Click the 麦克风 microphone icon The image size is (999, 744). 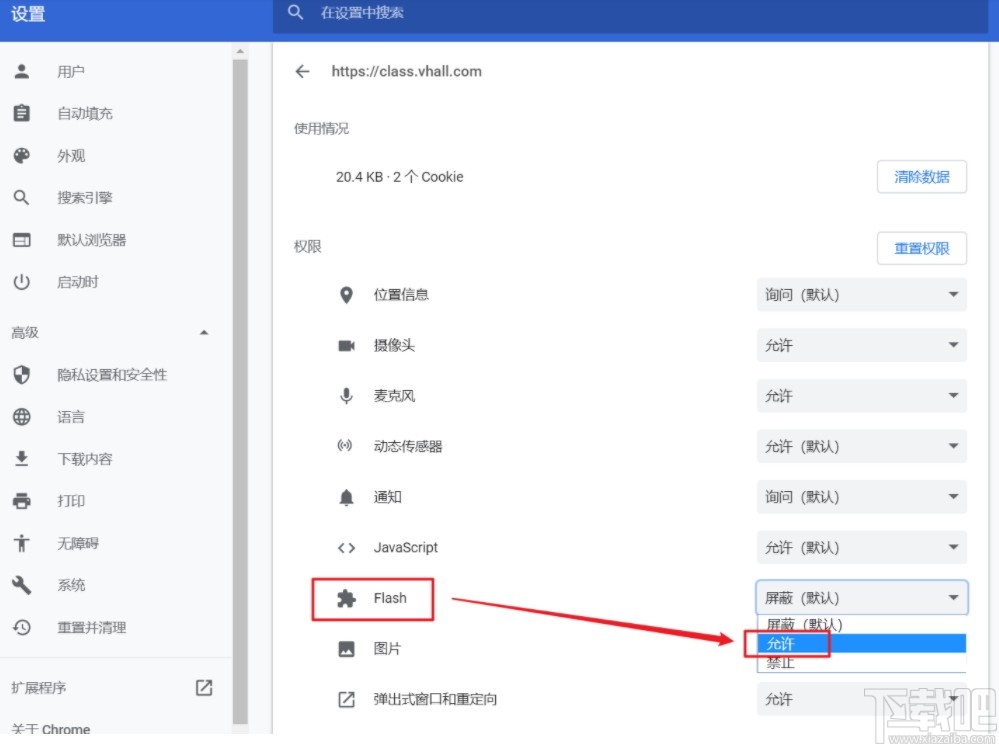tap(346, 395)
